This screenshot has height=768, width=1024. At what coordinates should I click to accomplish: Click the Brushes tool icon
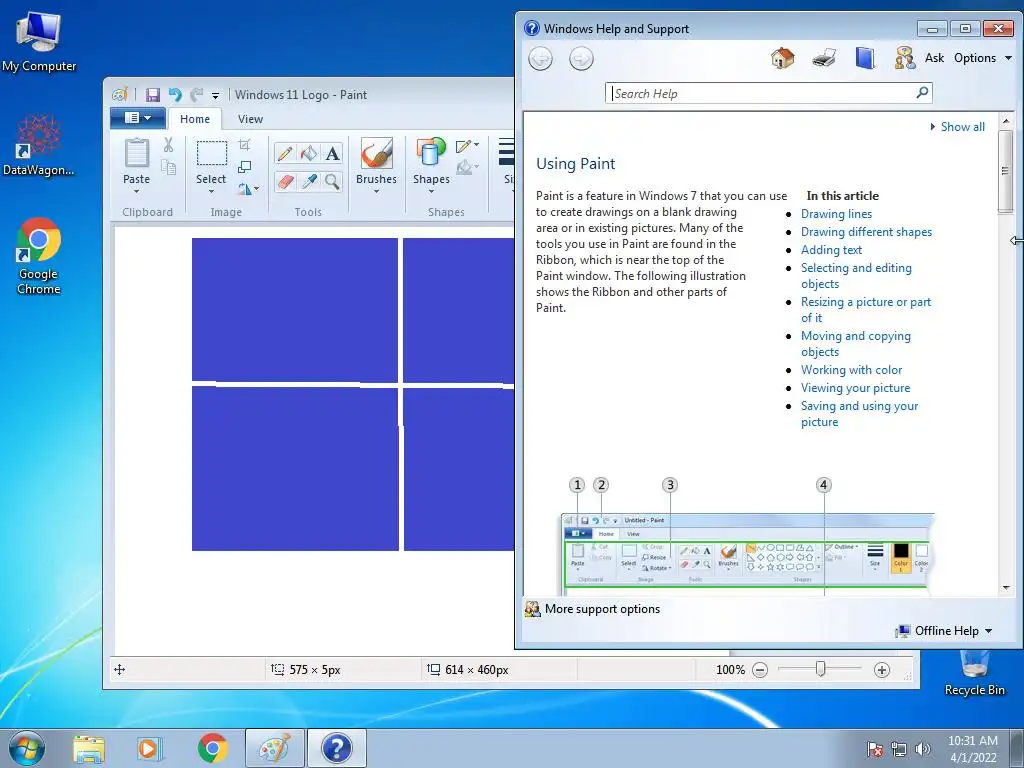376,153
